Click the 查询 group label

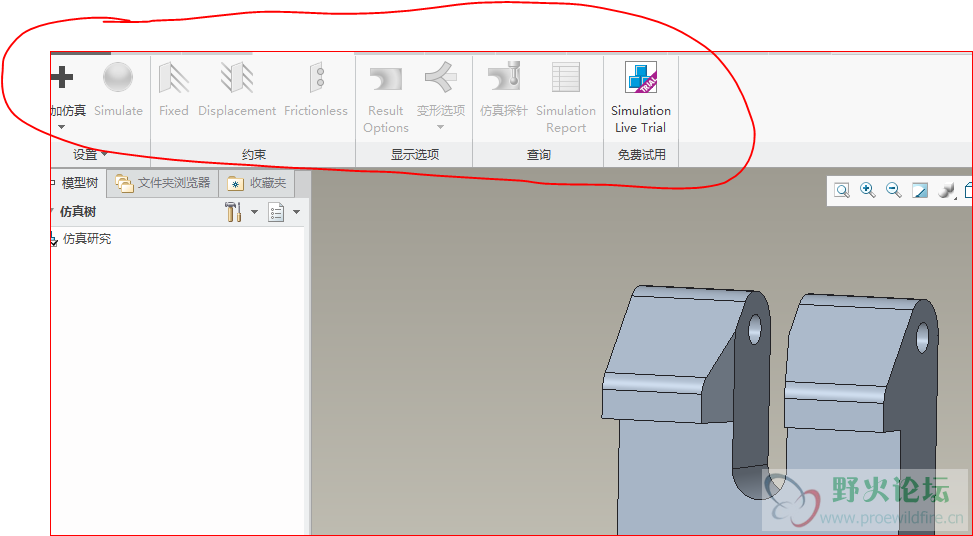pyautogui.click(x=539, y=154)
